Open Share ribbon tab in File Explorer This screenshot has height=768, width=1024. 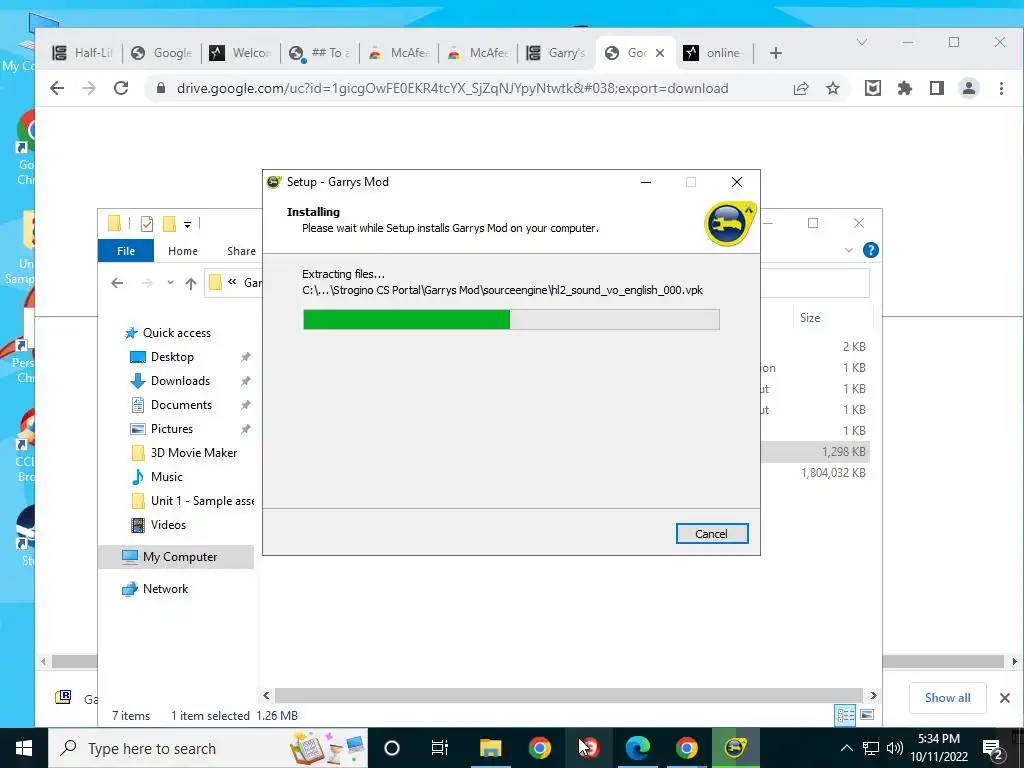(x=241, y=251)
